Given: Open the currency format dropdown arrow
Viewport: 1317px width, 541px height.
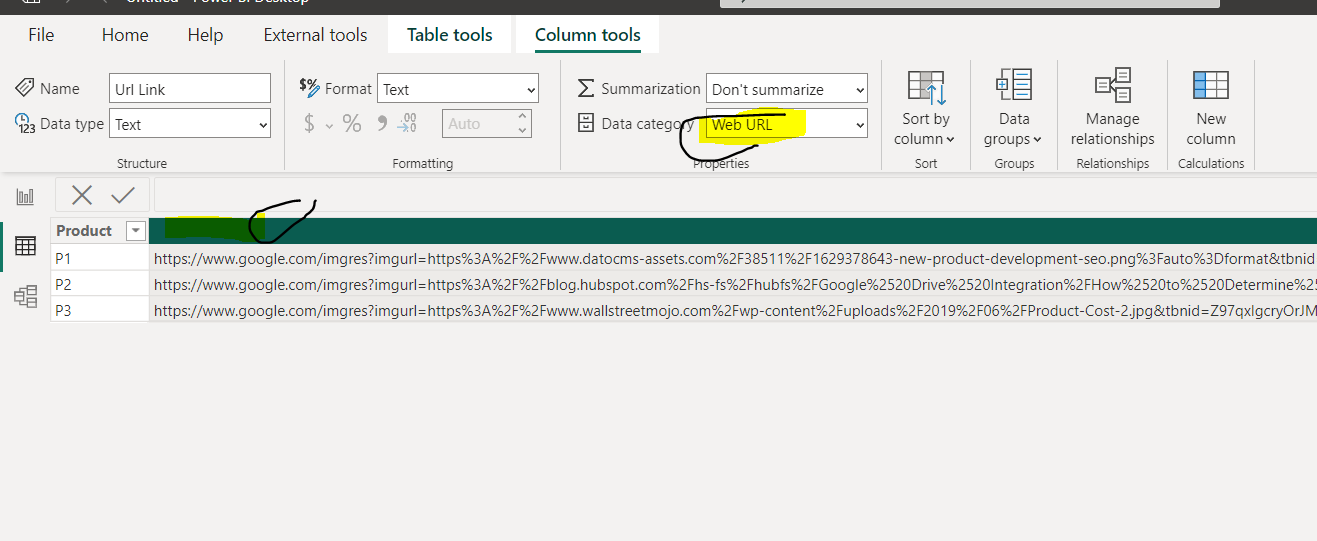Looking at the screenshot, I should tap(329, 125).
